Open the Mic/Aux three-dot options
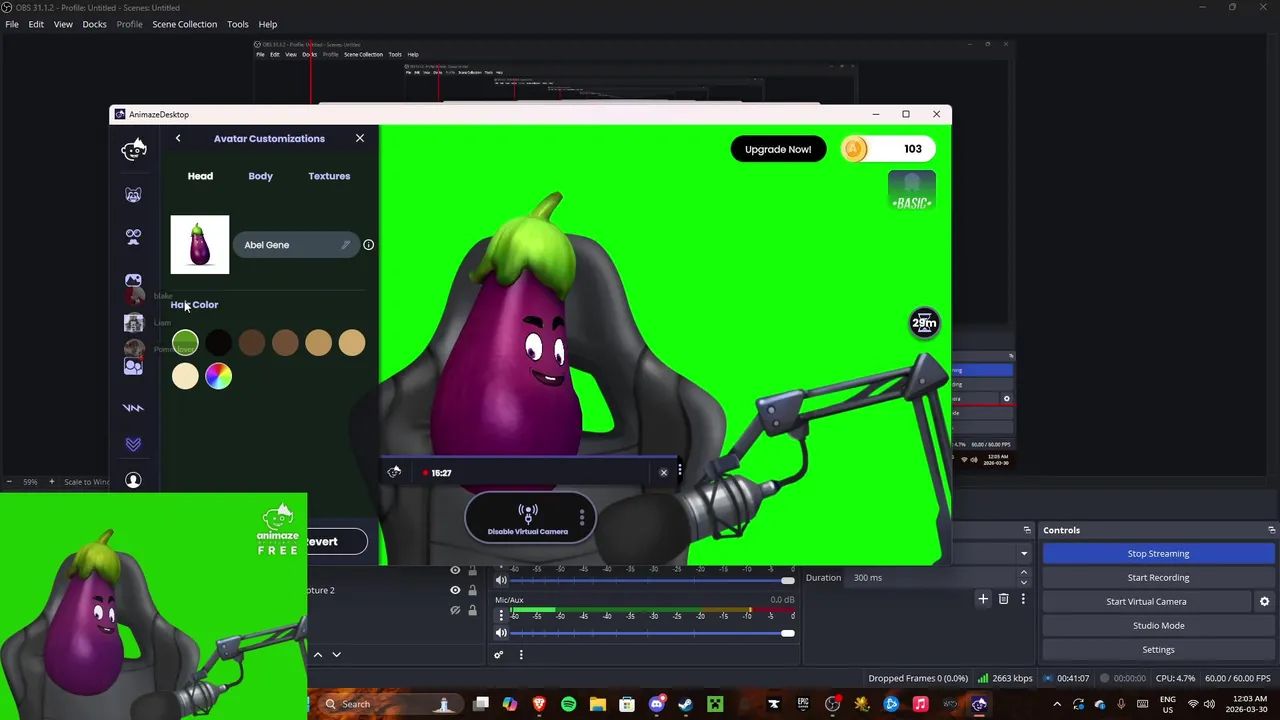Screen dimensions: 1280x720 coord(501,615)
